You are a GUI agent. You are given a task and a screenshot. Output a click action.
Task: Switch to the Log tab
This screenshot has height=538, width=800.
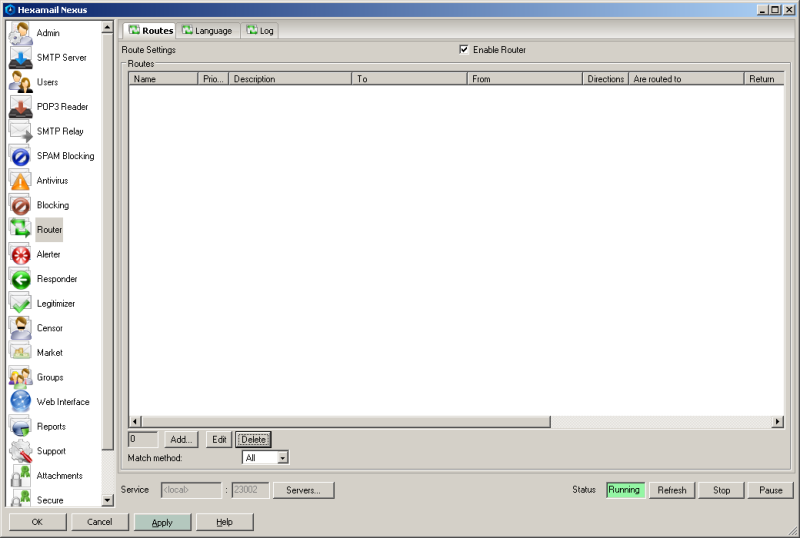259,31
